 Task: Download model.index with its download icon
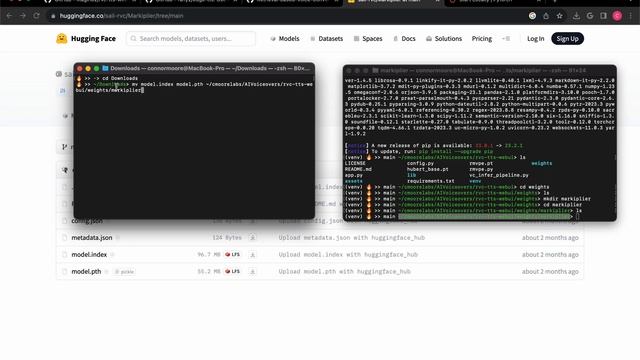253,254
